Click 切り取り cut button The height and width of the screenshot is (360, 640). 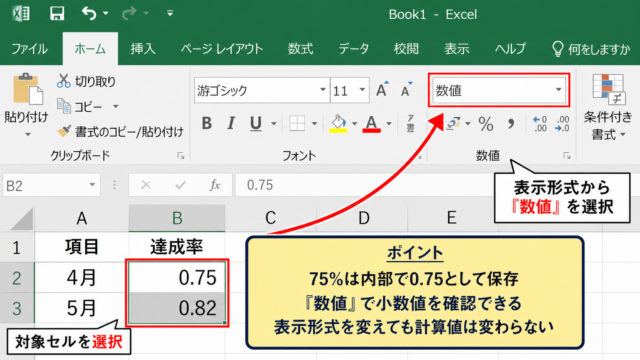pyautogui.click(x=86, y=81)
